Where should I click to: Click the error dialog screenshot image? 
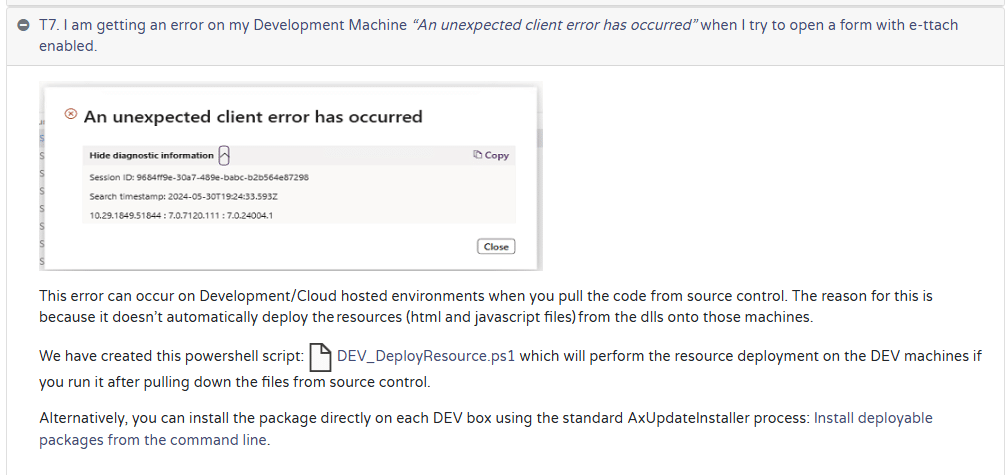coord(290,200)
